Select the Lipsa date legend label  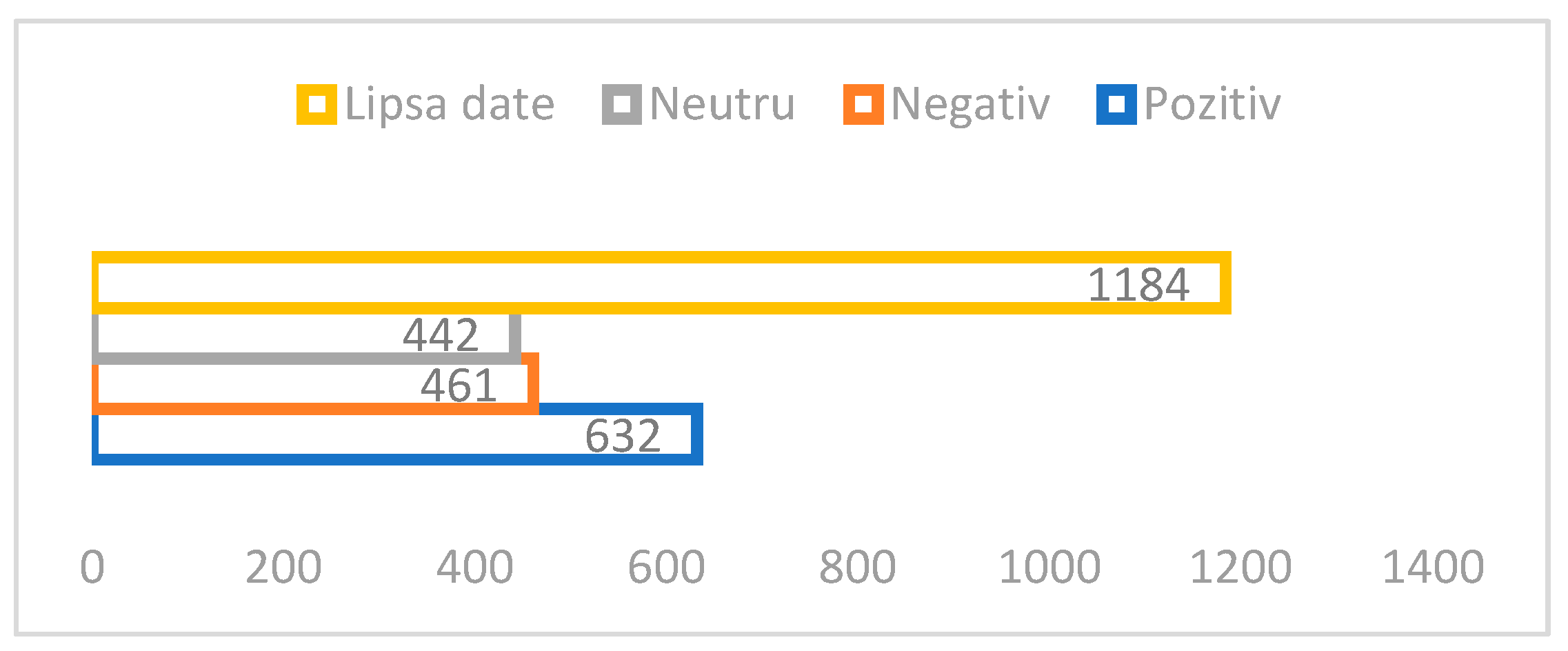pos(450,105)
